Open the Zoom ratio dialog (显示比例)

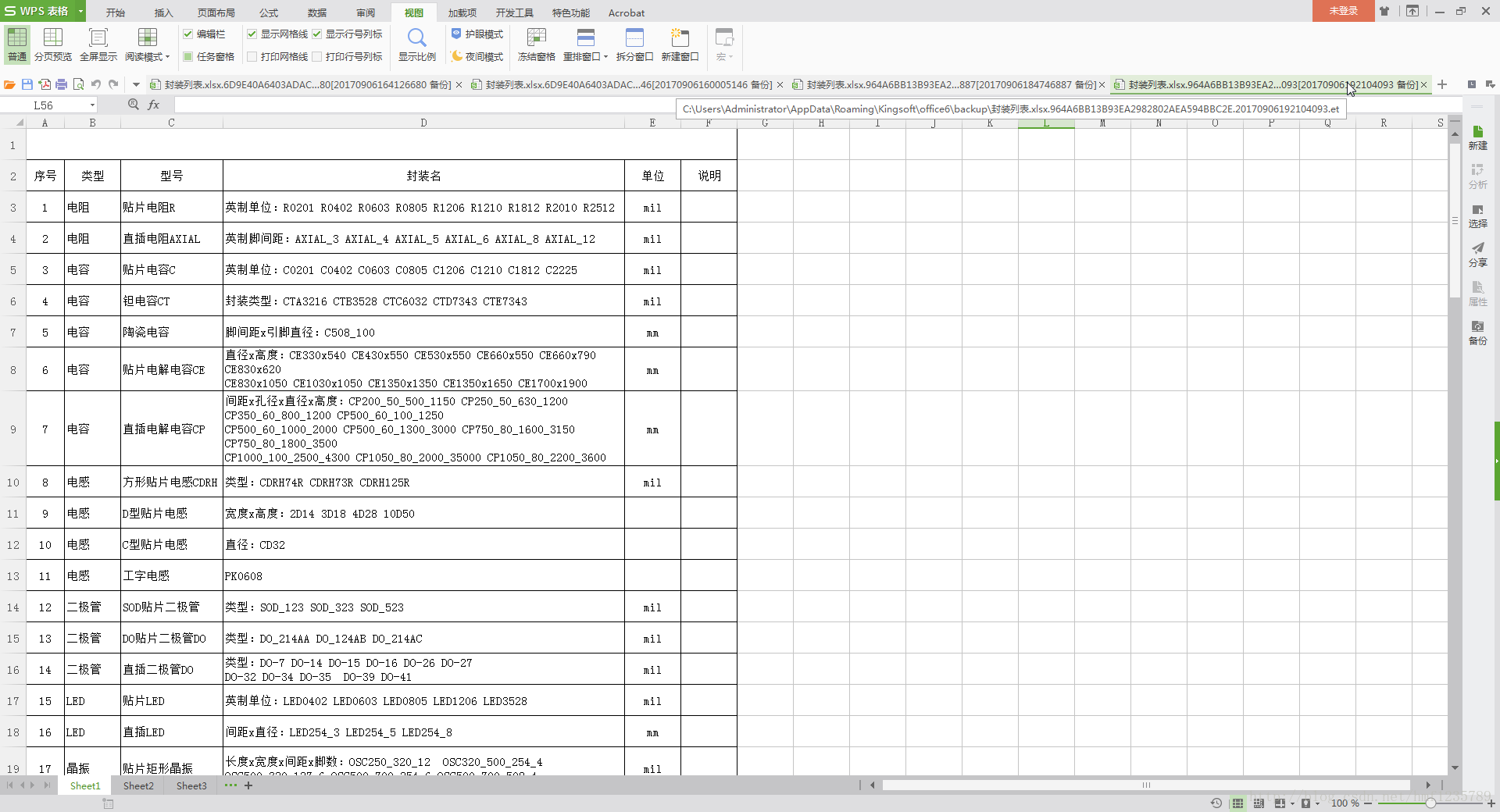click(x=417, y=44)
